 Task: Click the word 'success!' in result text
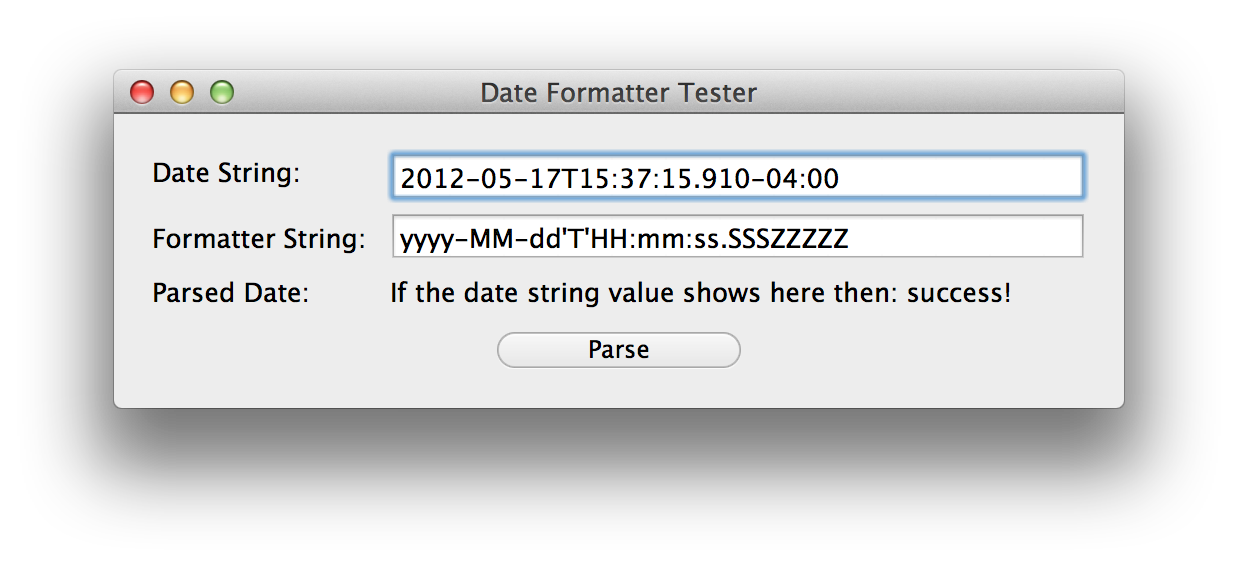click(958, 294)
